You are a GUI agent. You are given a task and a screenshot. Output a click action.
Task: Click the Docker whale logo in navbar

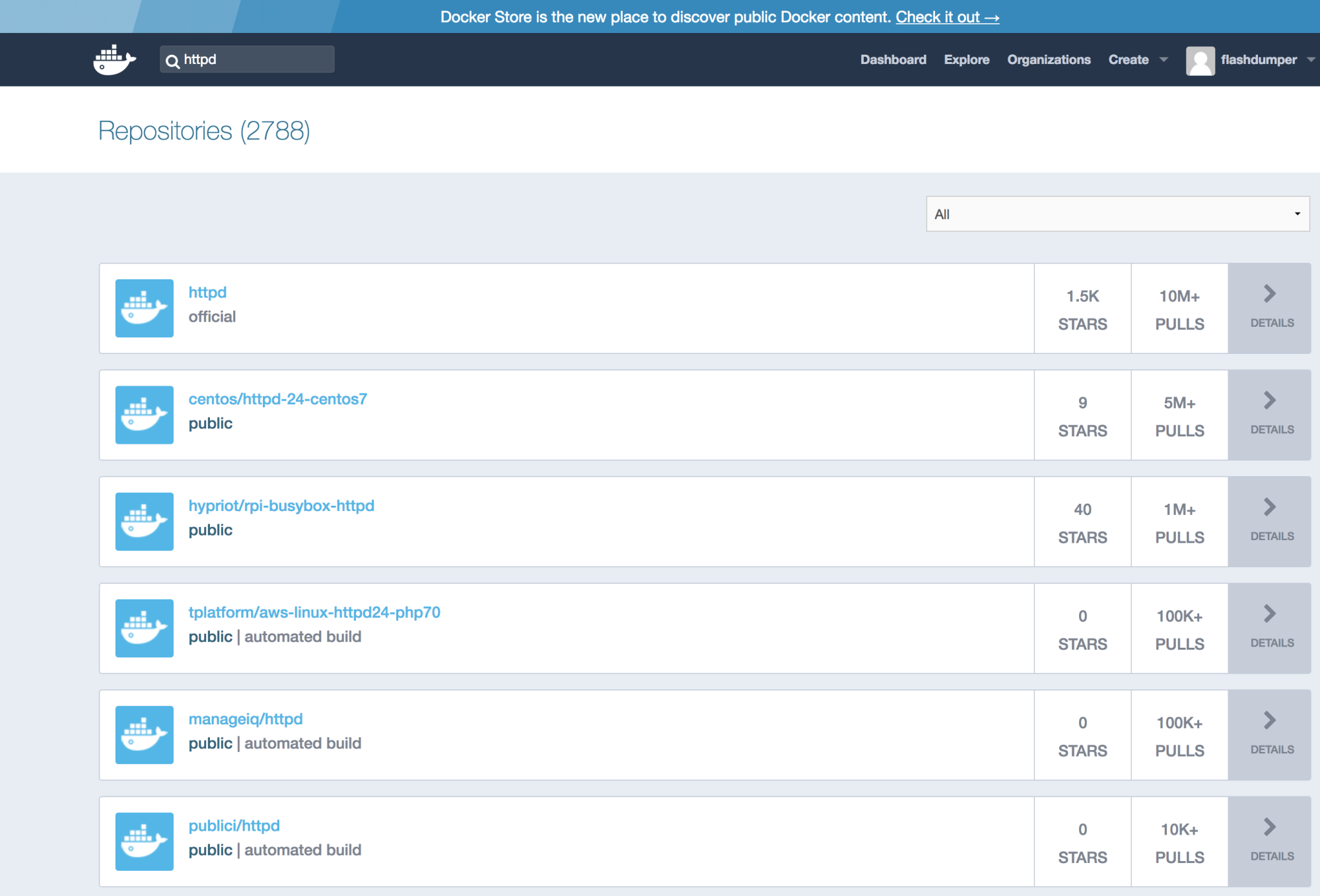click(x=114, y=60)
